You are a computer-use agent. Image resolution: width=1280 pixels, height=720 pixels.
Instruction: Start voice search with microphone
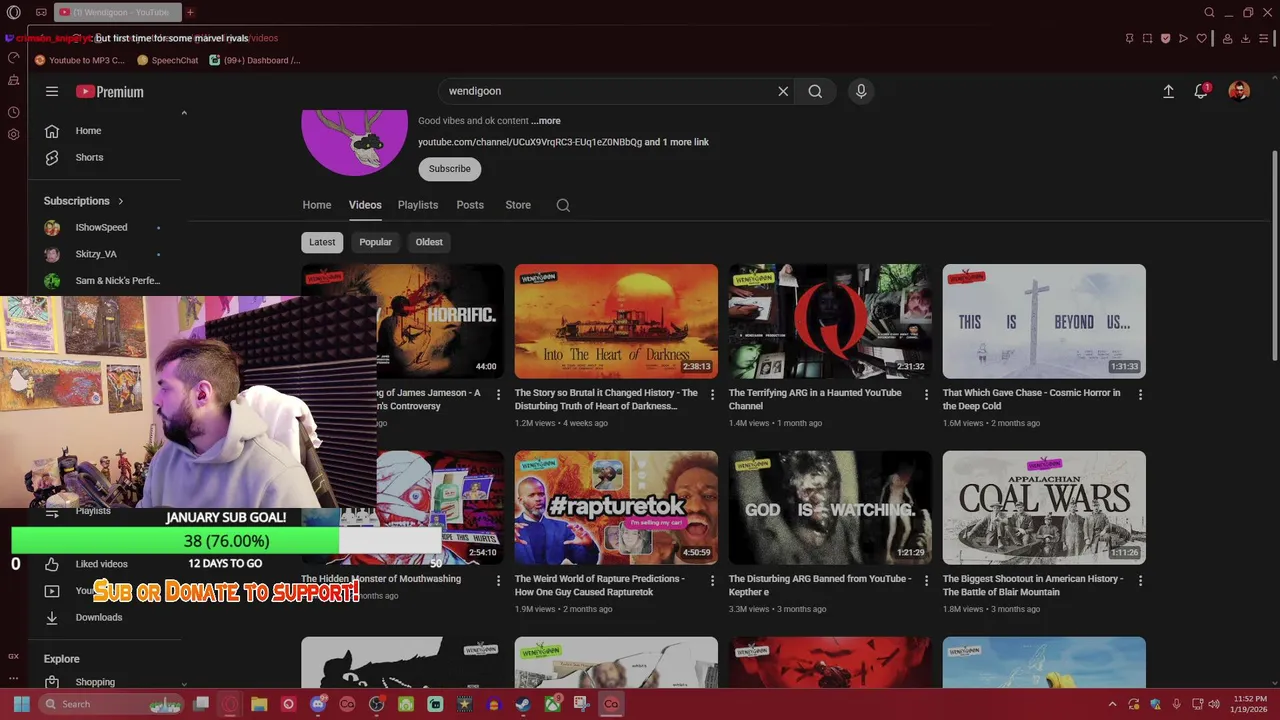click(861, 91)
